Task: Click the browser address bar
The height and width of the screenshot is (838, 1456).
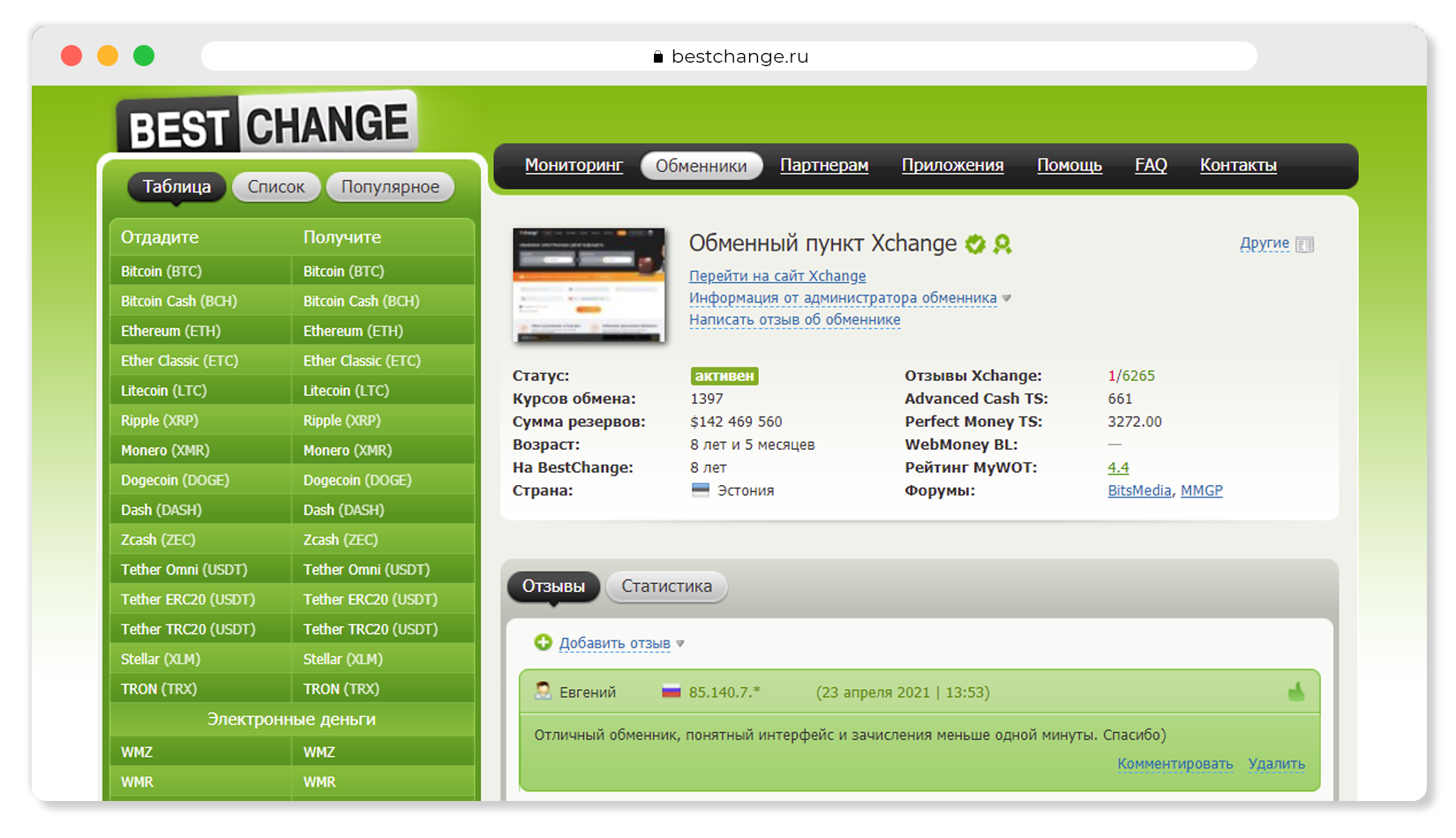Action: point(729,56)
